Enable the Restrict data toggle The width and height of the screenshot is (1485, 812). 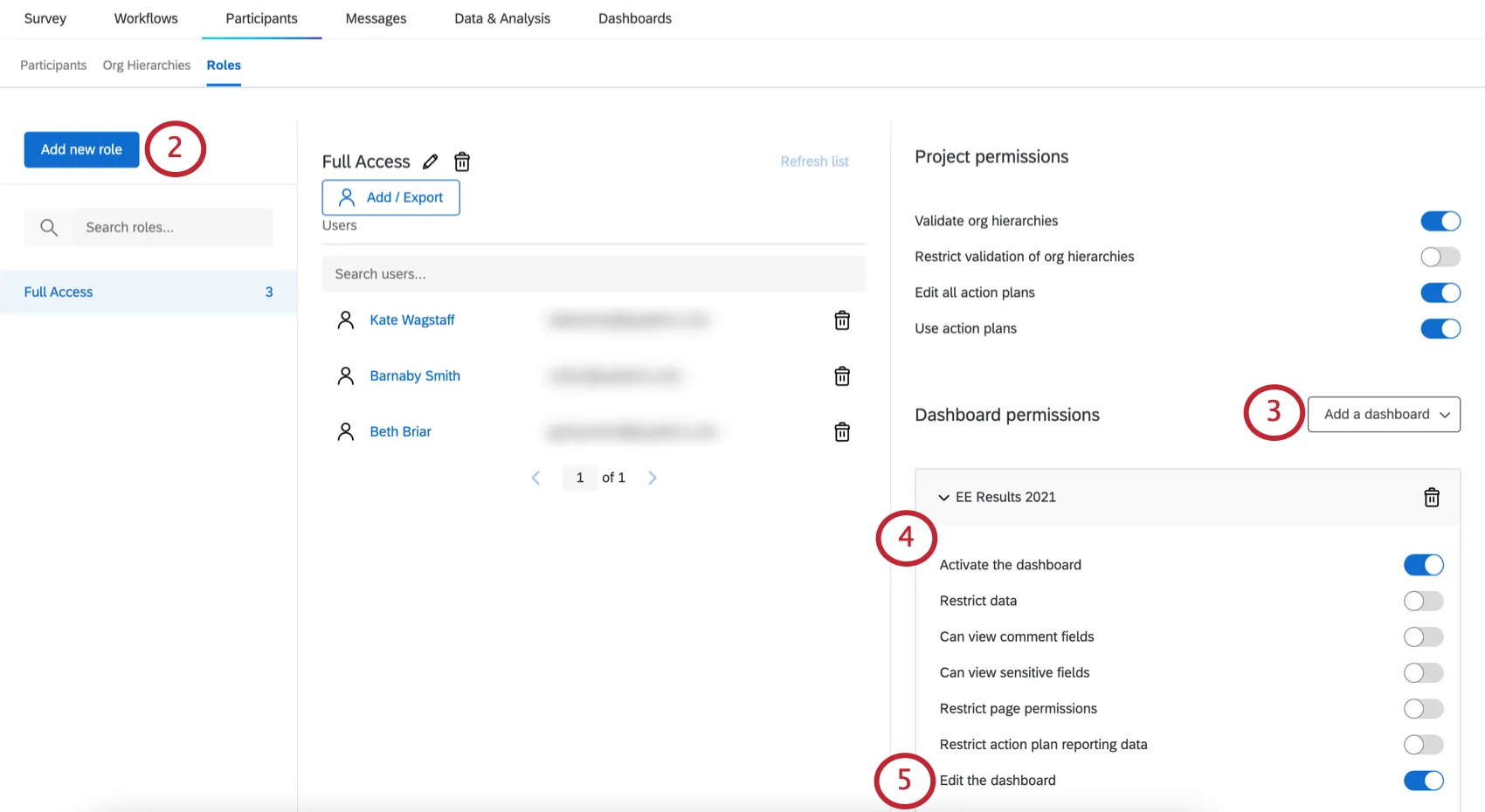click(x=1422, y=601)
